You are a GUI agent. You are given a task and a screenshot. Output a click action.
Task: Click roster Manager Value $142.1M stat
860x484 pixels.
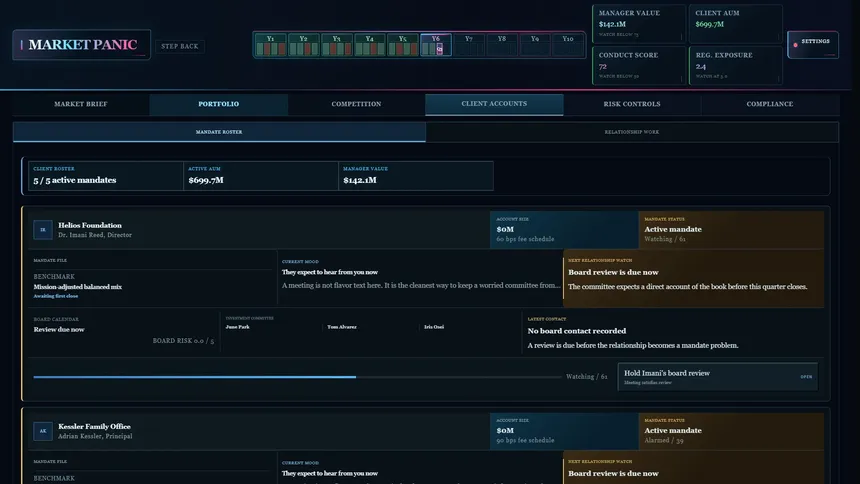pos(416,176)
